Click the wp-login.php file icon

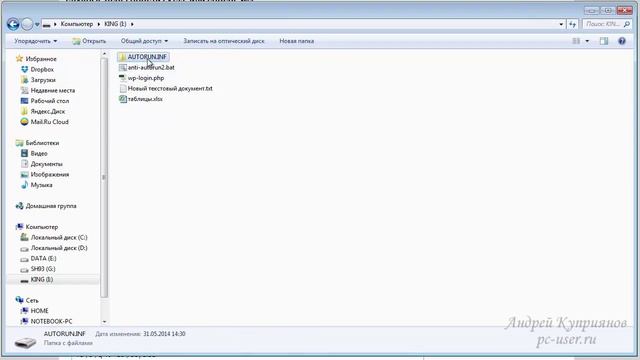122,78
